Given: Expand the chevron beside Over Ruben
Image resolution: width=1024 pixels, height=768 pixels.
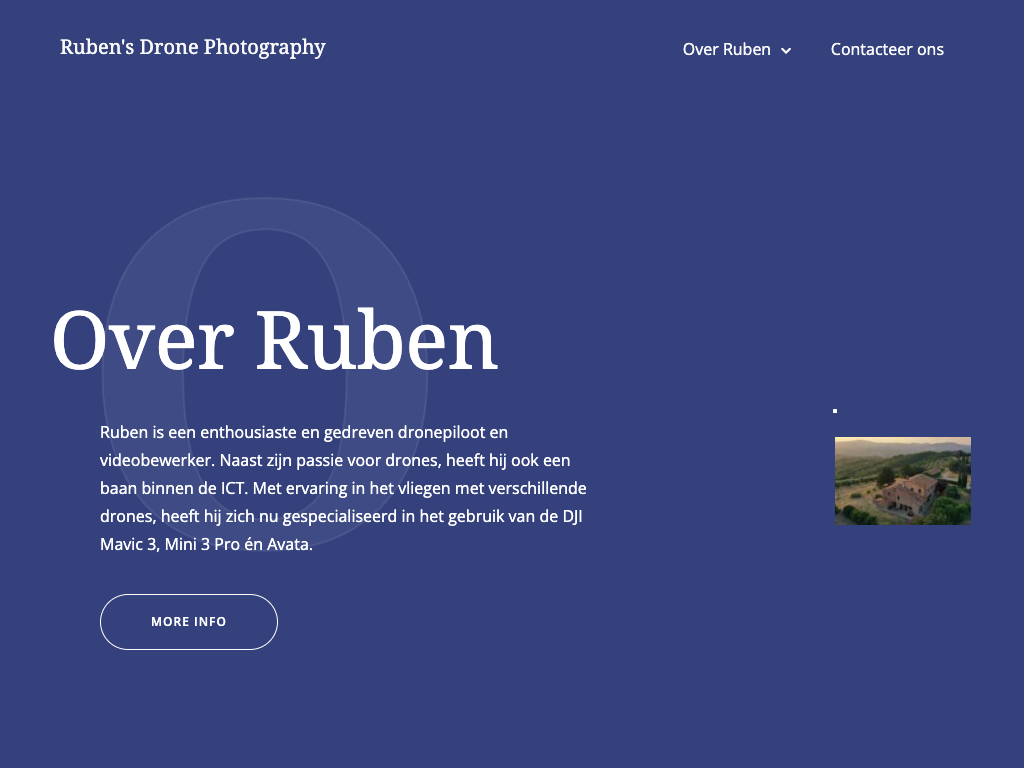Looking at the screenshot, I should click(x=786, y=51).
